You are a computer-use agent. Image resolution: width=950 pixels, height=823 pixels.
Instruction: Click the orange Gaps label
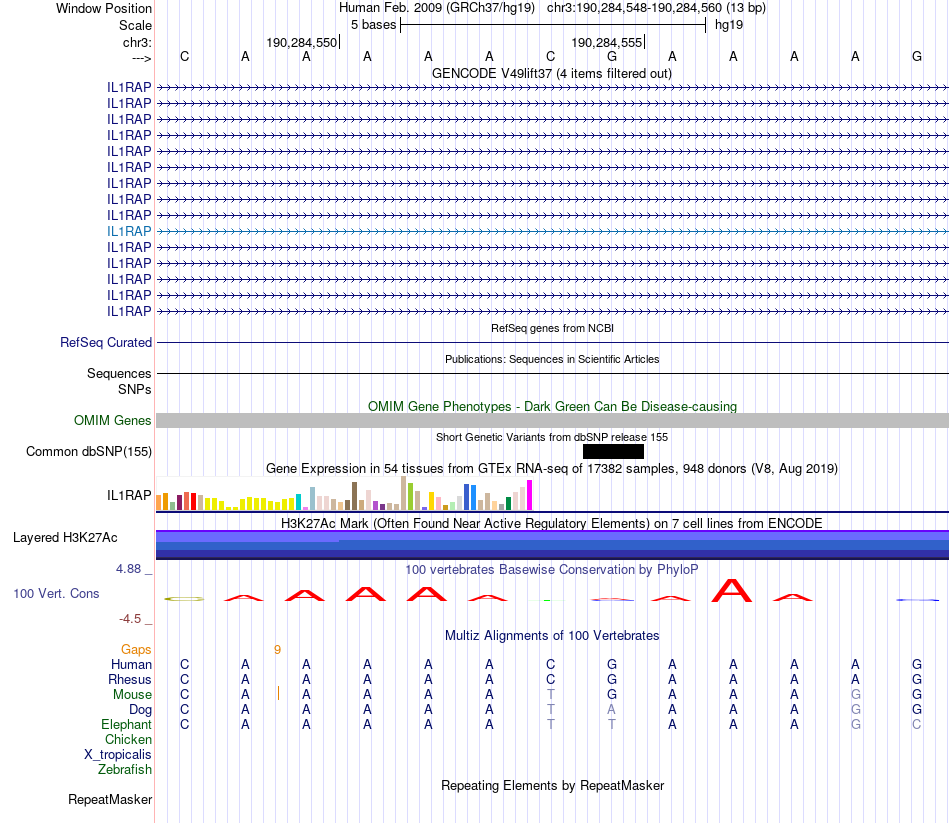[x=136, y=650]
